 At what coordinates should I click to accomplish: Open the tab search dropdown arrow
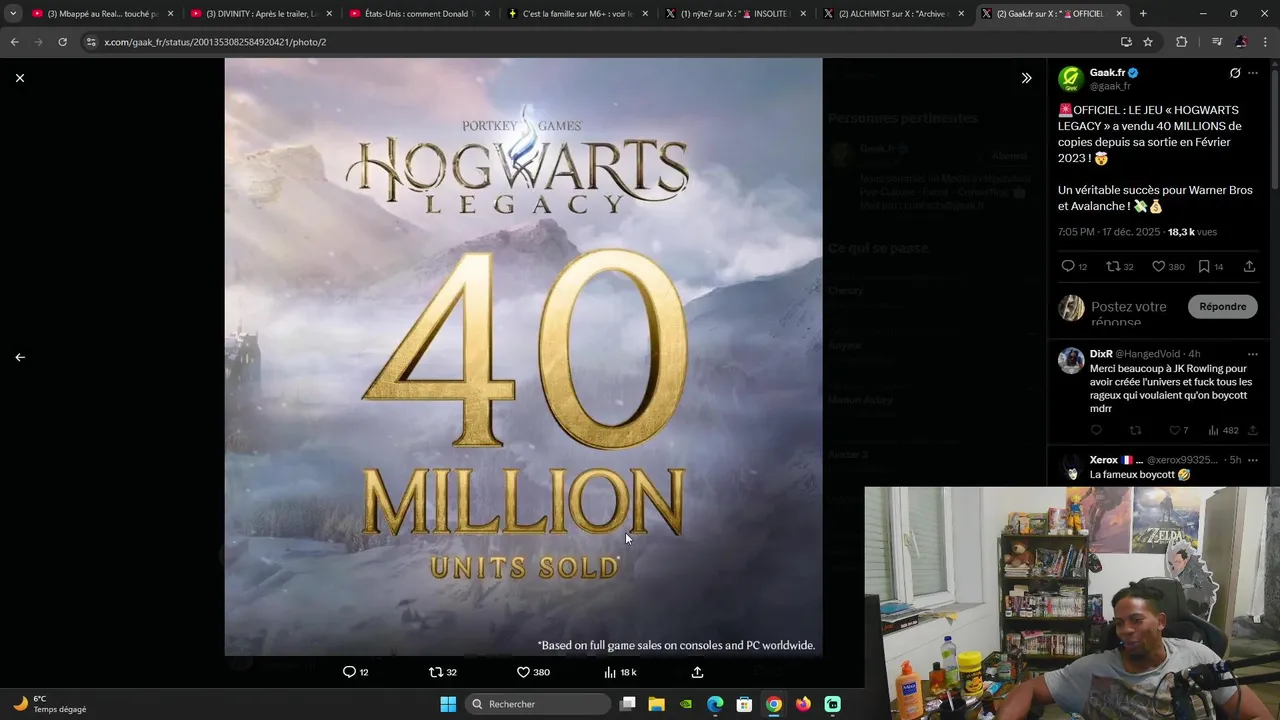[x=12, y=14]
